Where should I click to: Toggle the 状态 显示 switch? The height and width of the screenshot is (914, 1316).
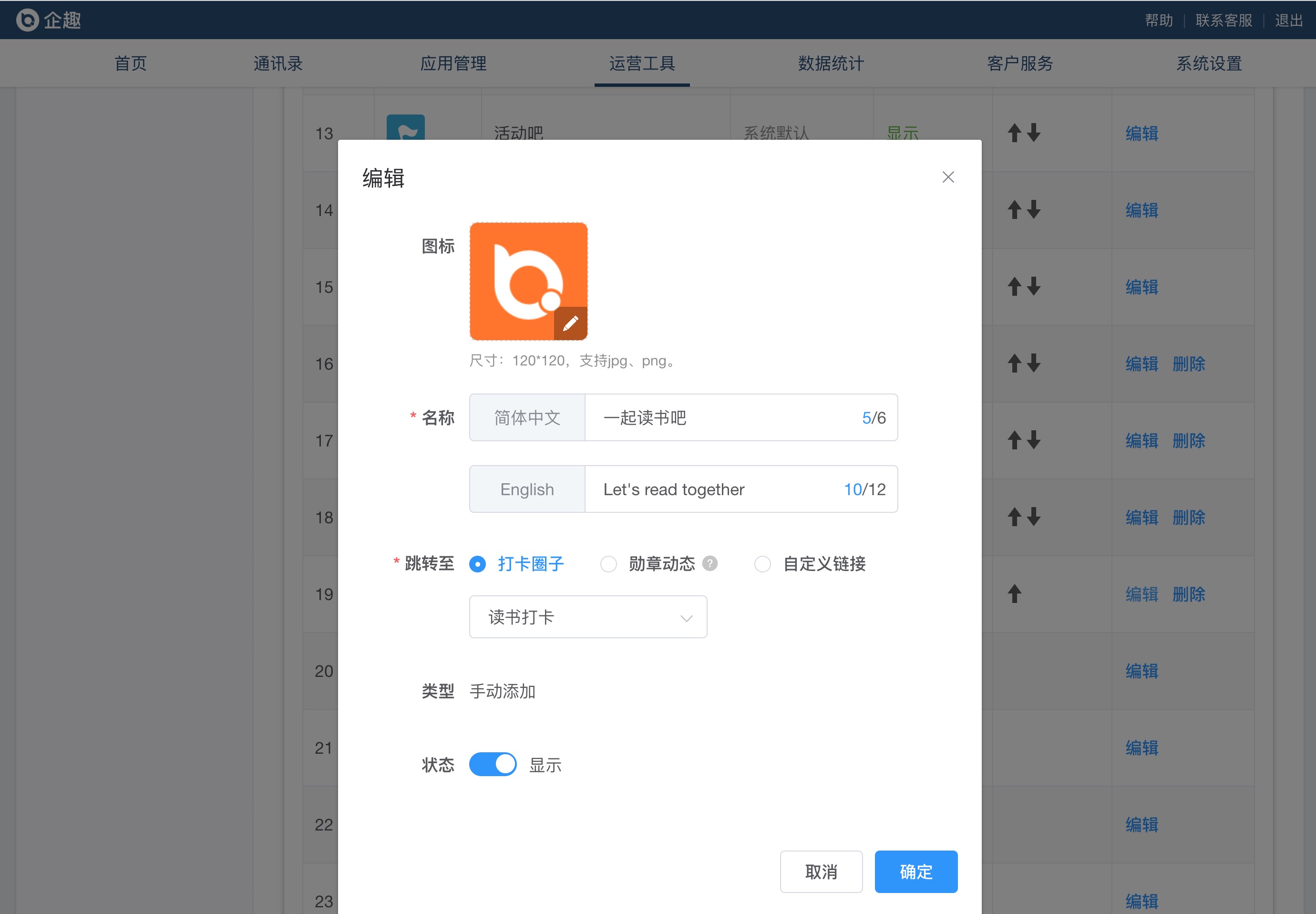coord(493,765)
